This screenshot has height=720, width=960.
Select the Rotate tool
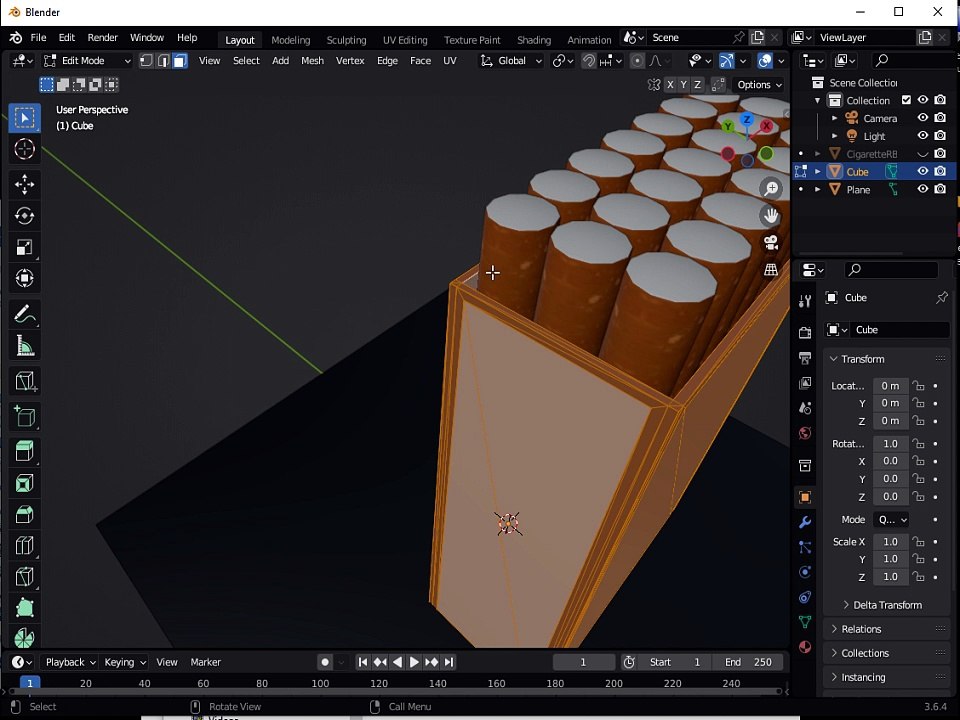click(x=24, y=216)
